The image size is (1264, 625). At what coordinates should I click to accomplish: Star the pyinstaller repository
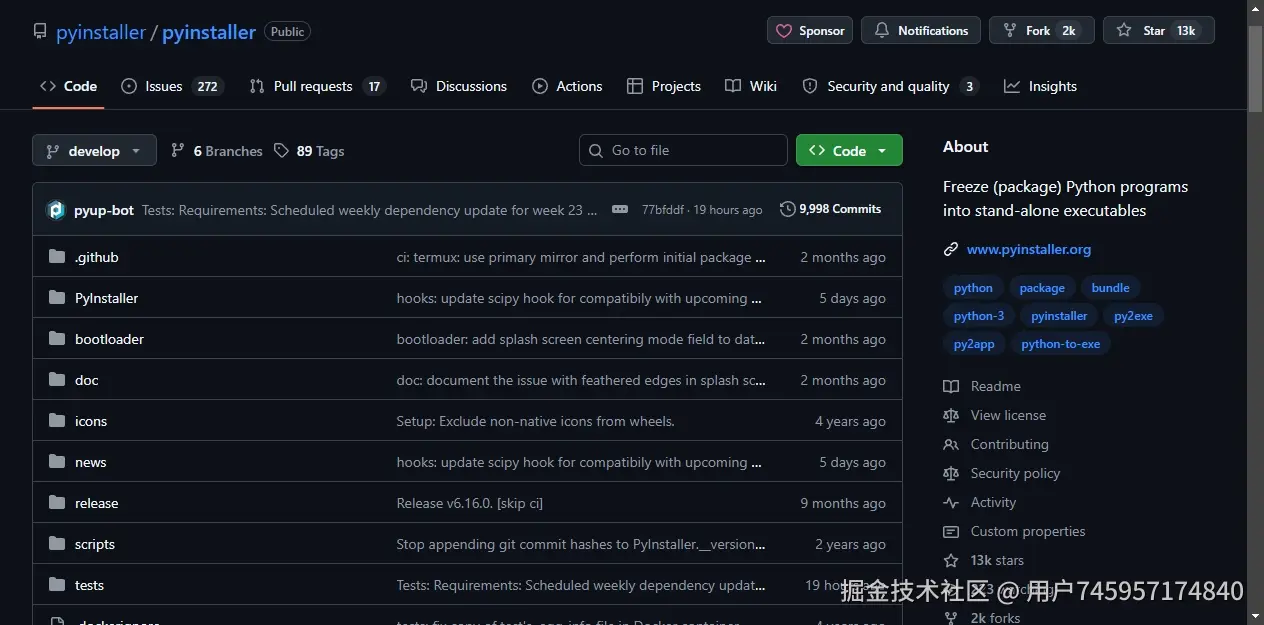(x=1159, y=31)
